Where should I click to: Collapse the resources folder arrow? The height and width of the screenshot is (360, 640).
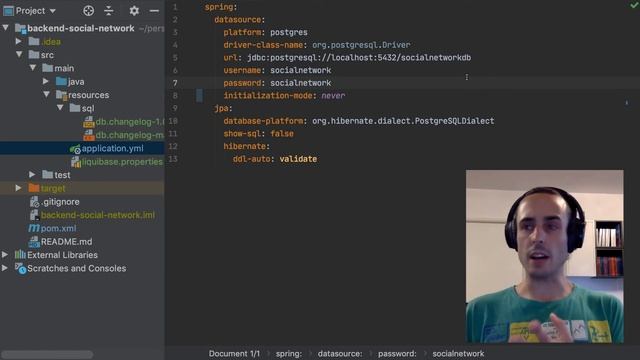[x=46, y=94]
